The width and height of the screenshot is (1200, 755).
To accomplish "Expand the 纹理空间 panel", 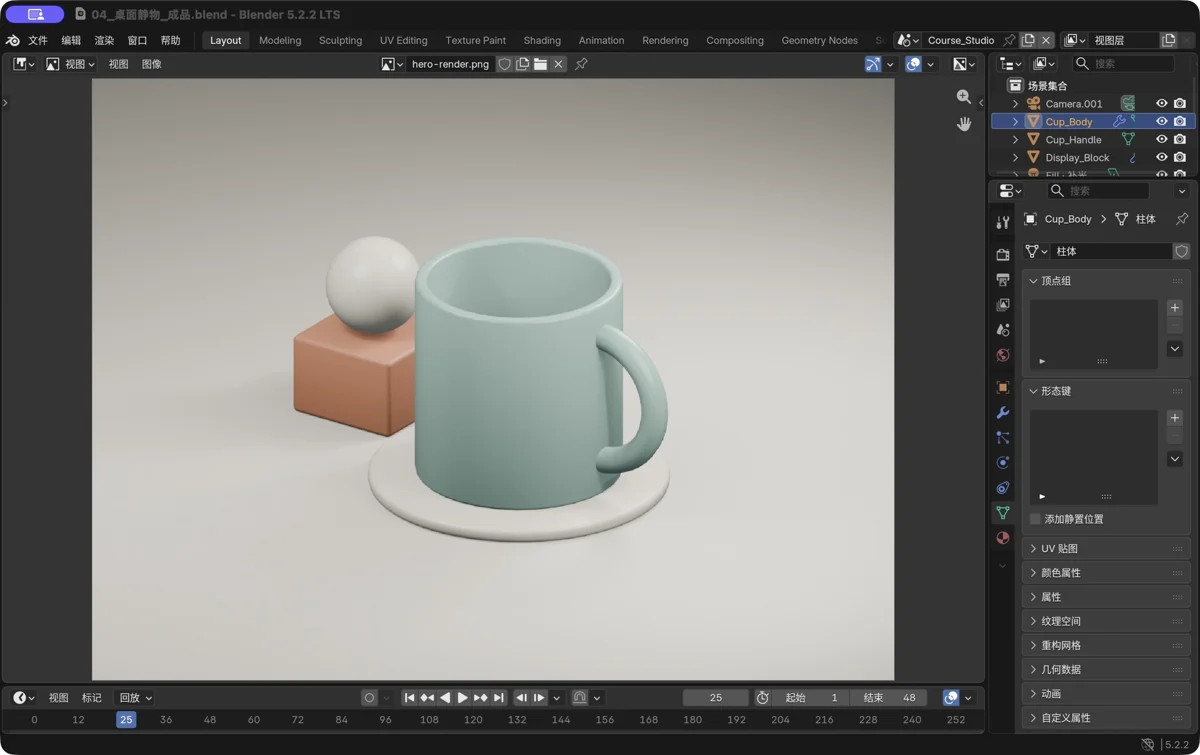I will click(1106, 621).
